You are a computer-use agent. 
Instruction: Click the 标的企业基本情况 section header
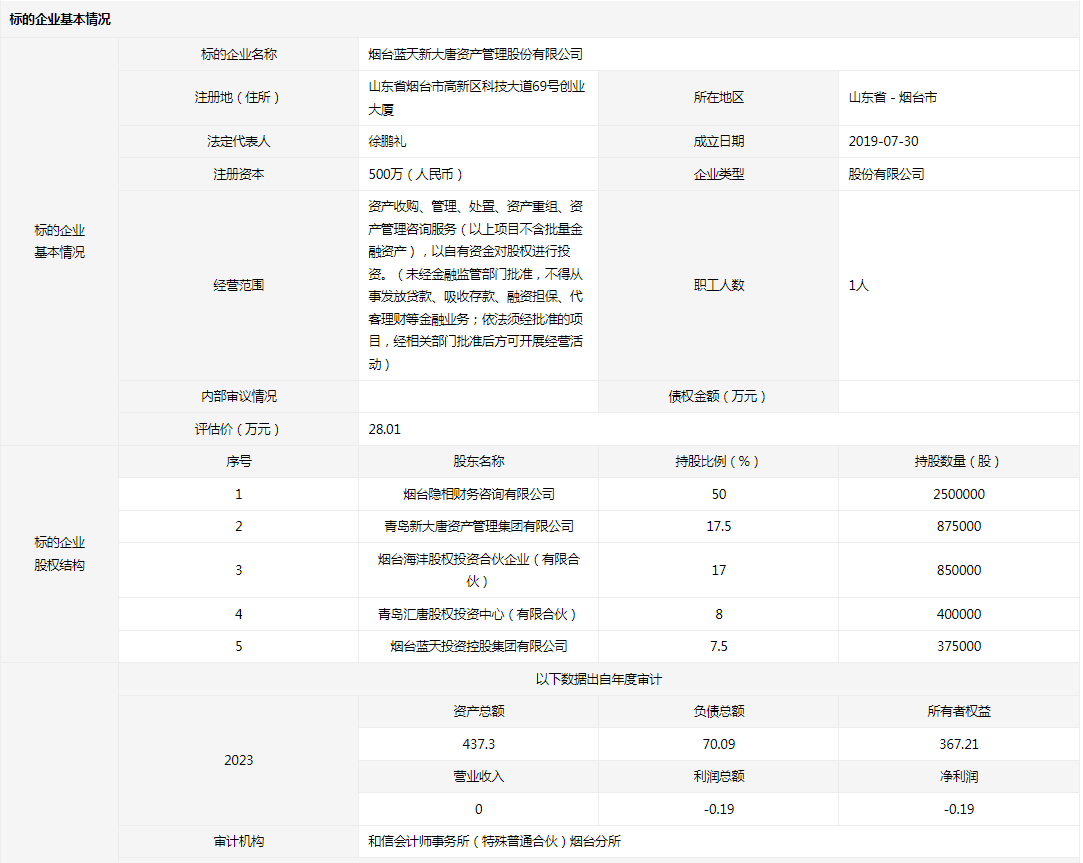tap(60, 19)
